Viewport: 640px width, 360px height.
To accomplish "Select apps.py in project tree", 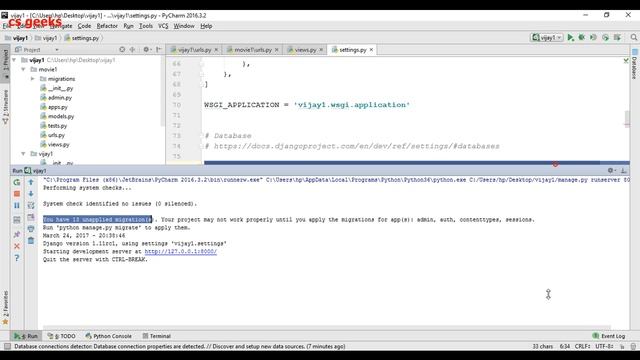I will click(x=54, y=107).
